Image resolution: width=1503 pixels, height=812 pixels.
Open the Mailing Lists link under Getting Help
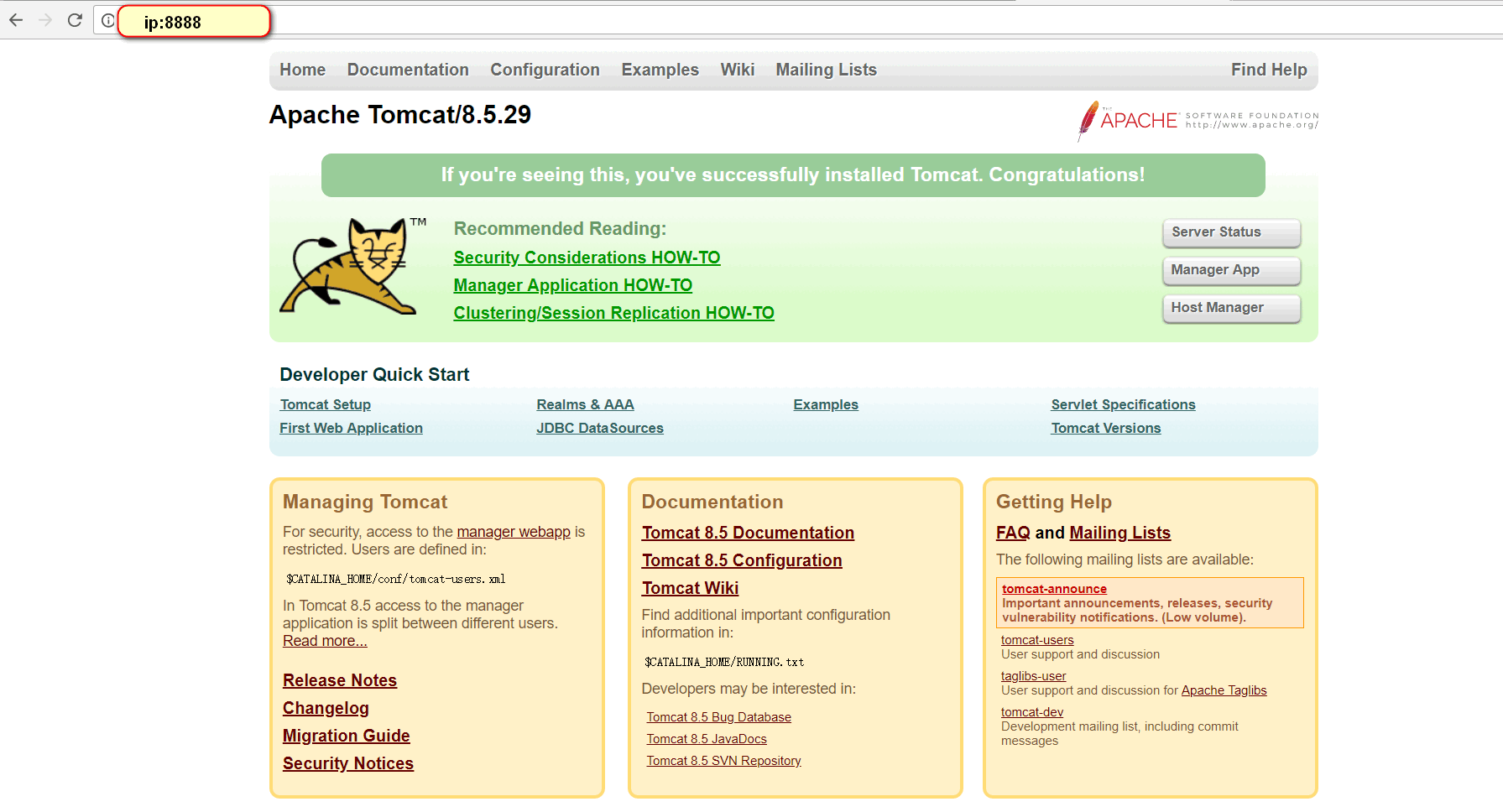[1119, 534]
